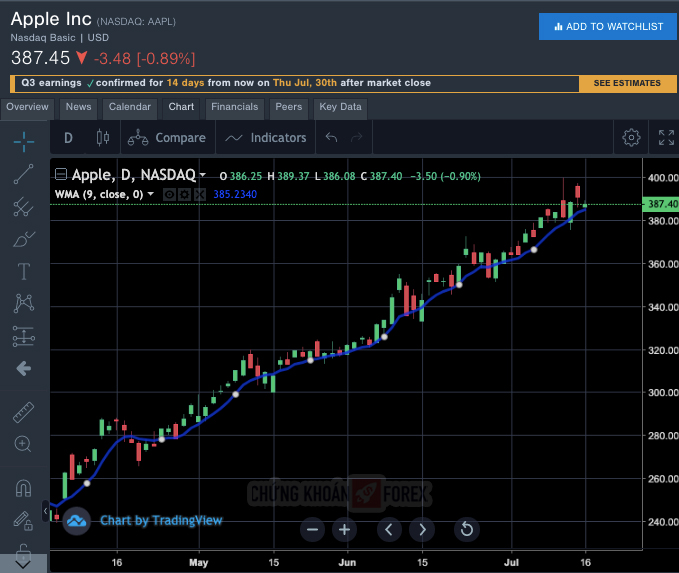This screenshot has width=679, height=573.
Task: Open the prediction and measurement tools
Action: pos(23,336)
